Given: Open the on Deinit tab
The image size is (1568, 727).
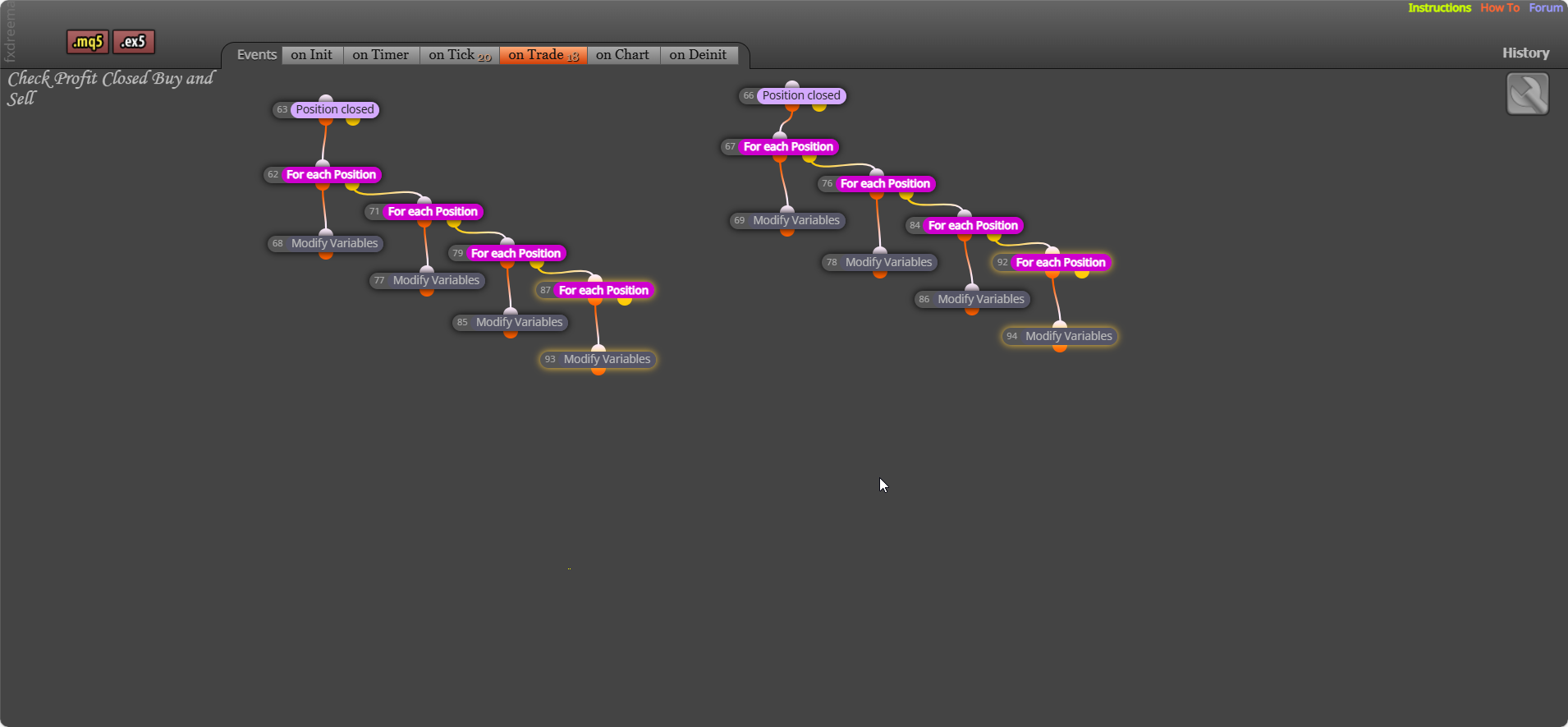Looking at the screenshot, I should click(699, 55).
